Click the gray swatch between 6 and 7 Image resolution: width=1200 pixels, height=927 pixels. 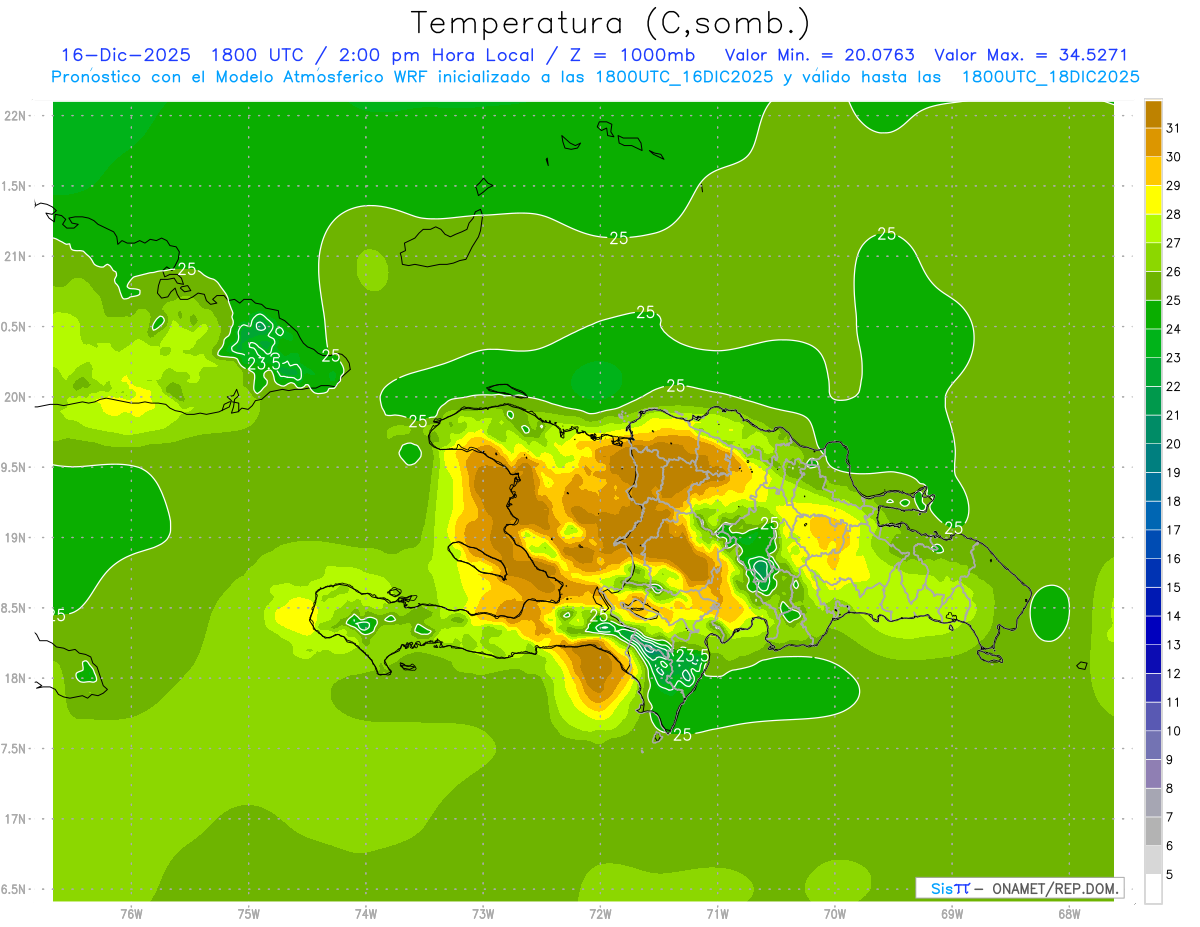coord(1153,831)
